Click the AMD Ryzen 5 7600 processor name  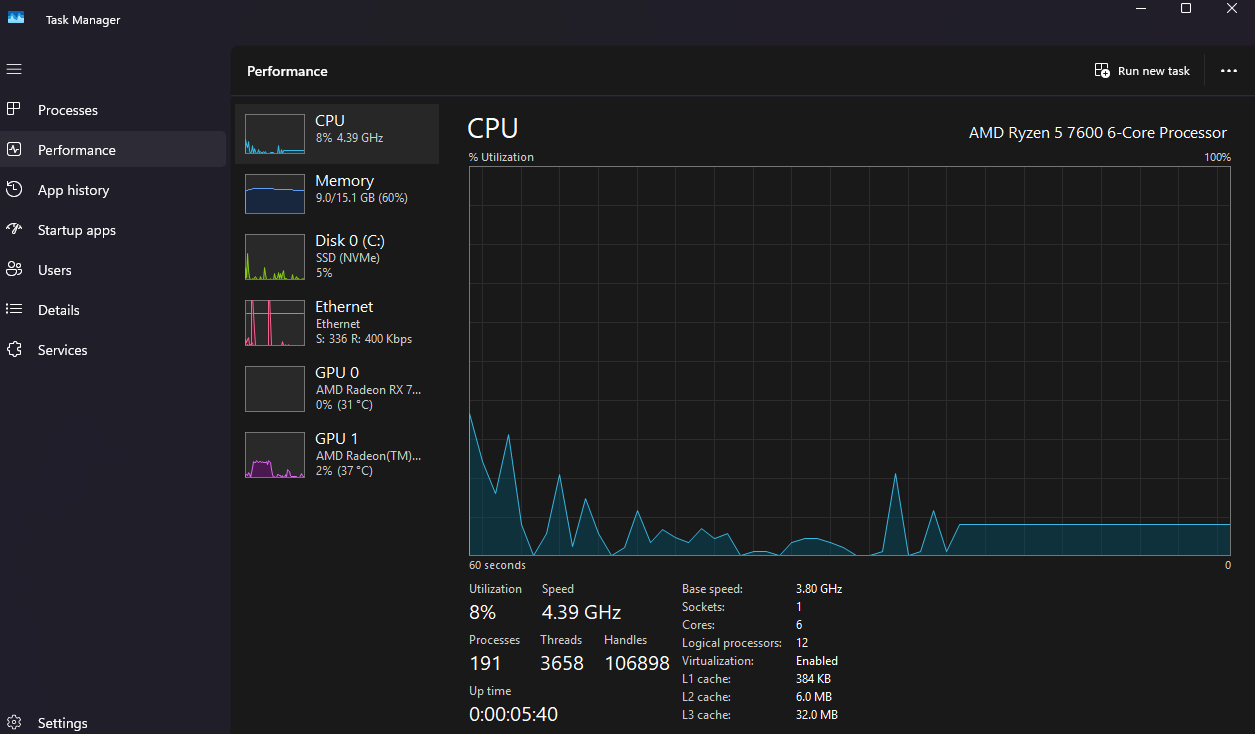(x=1097, y=132)
